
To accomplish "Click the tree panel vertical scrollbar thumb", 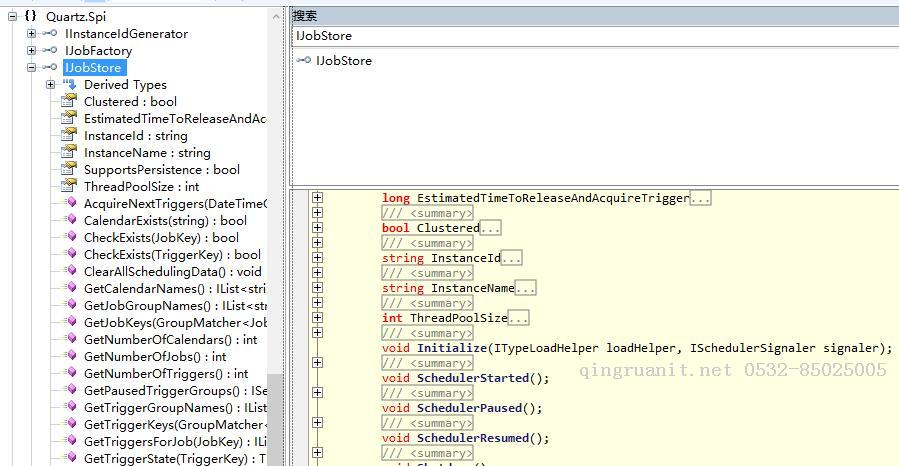I will click(x=276, y=419).
